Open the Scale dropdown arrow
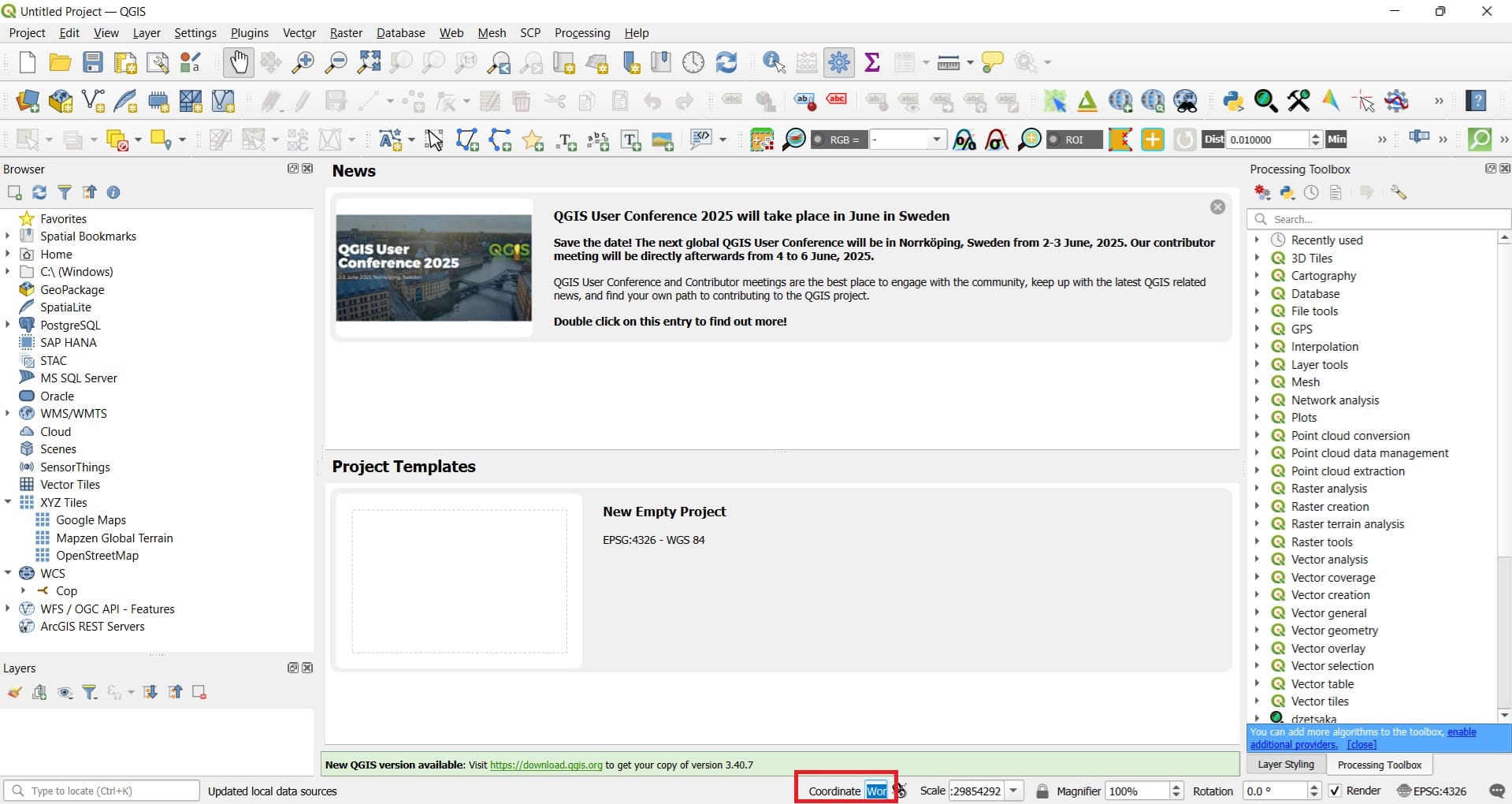Image resolution: width=1512 pixels, height=804 pixels. coord(1013,791)
